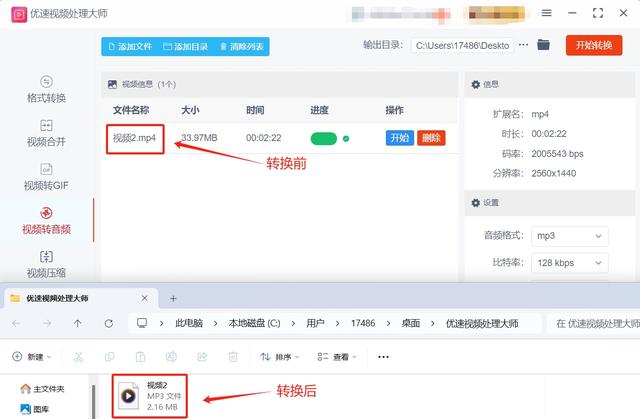Click the 设置 gear icon
Image resolution: width=640 pixels, height=419 pixels.
(x=476, y=203)
